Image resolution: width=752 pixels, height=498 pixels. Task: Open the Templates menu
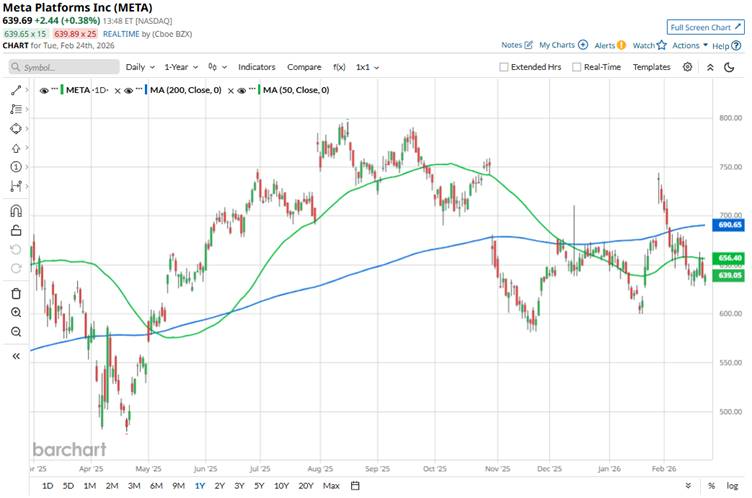651,67
